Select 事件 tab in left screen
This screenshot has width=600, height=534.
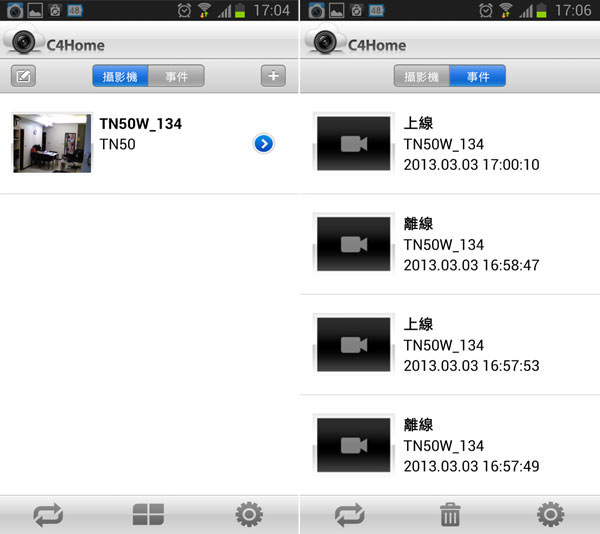click(x=176, y=76)
